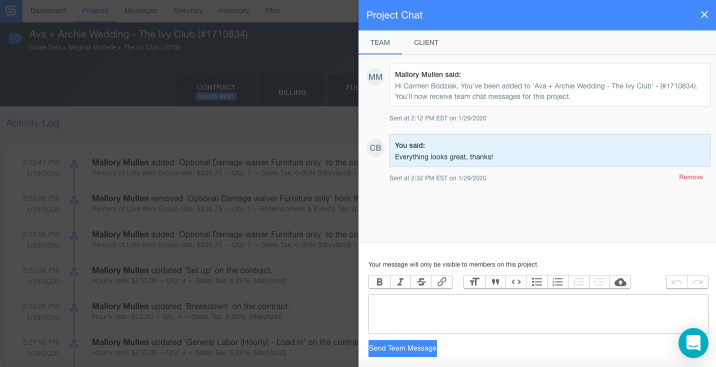Click log entry 'updated Set up on the contract'
The height and width of the screenshot is (367, 716).
click(x=182, y=275)
